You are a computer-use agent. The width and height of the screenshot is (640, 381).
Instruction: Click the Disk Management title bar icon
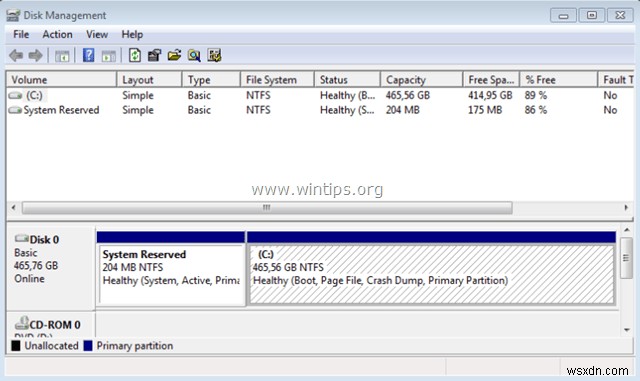[x=13, y=16]
